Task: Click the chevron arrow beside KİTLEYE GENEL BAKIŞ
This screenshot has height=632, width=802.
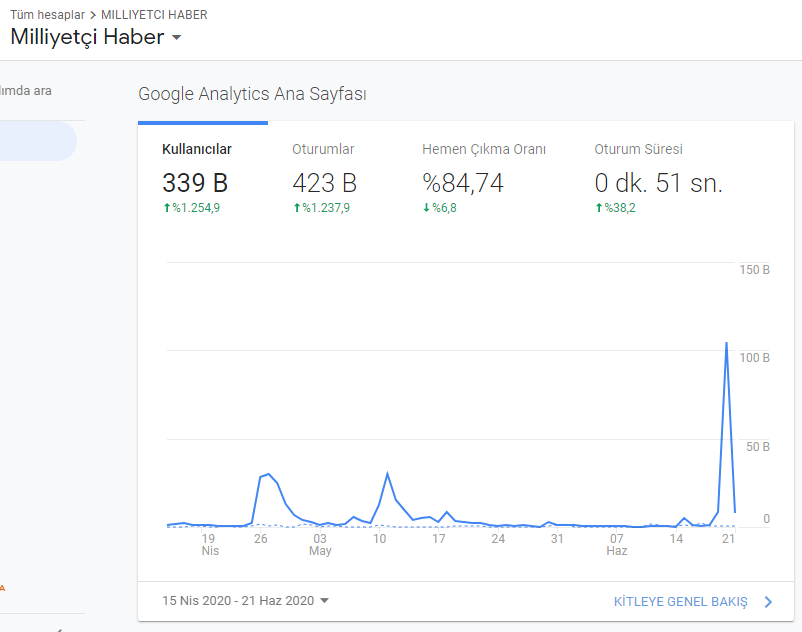Action: (x=768, y=602)
